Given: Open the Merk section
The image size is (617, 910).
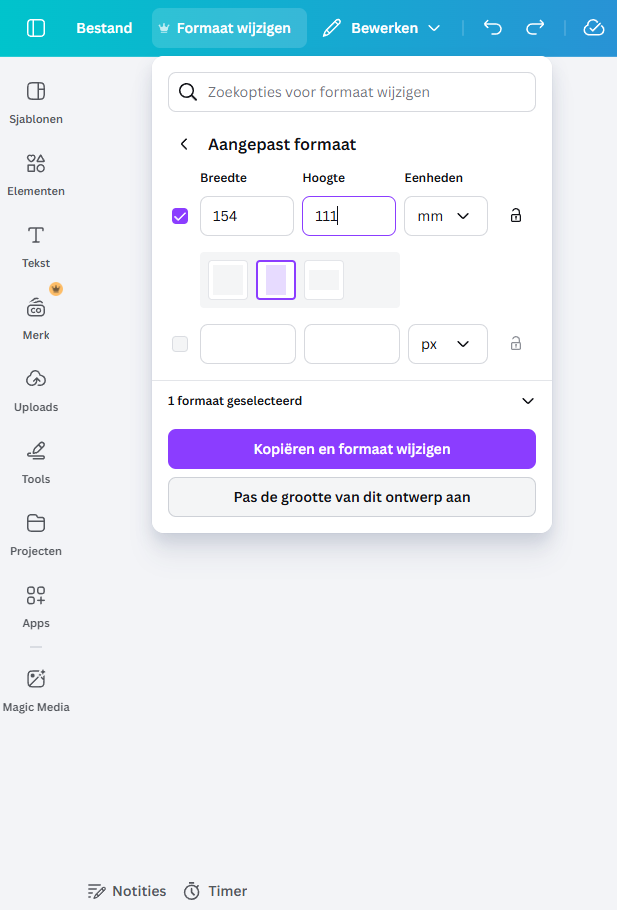Looking at the screenshot, I should point(35,316).
